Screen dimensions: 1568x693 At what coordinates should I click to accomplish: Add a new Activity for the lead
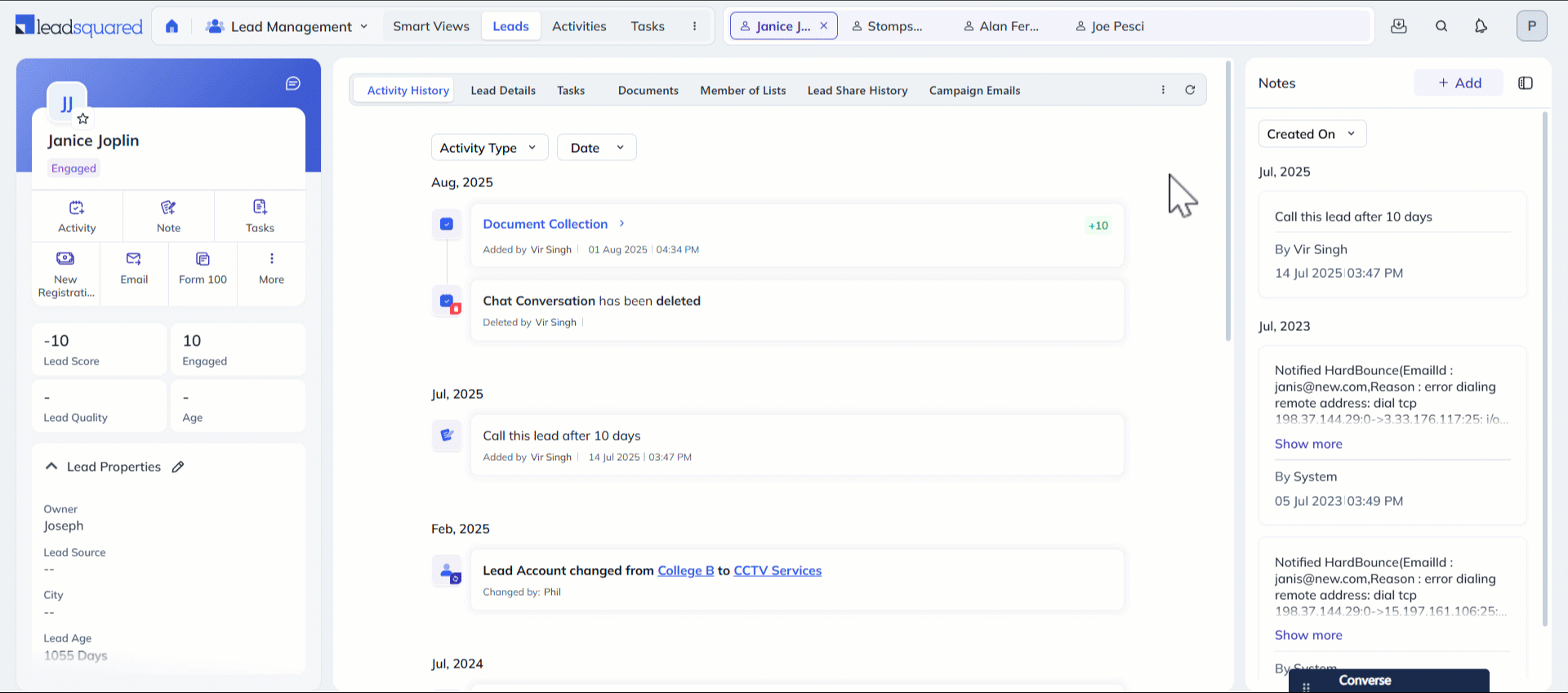pos(77,217)
